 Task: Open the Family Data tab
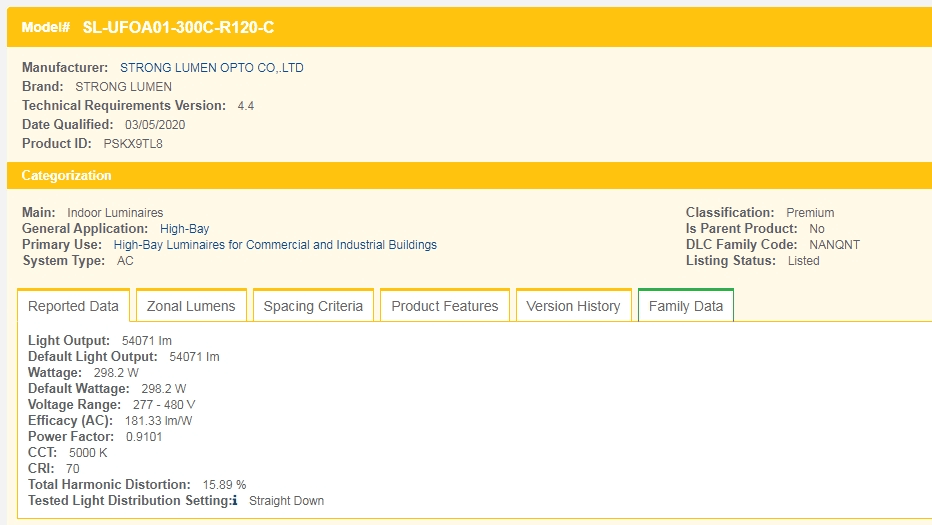pyautogui.click(x=685, y=306)
